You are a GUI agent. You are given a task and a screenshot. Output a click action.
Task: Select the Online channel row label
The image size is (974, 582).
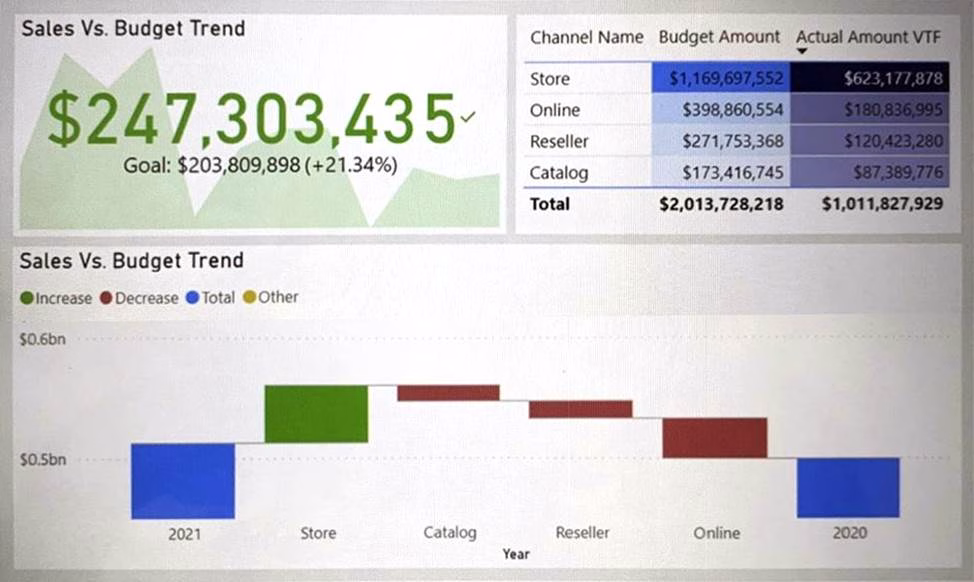tap(555, 110)
